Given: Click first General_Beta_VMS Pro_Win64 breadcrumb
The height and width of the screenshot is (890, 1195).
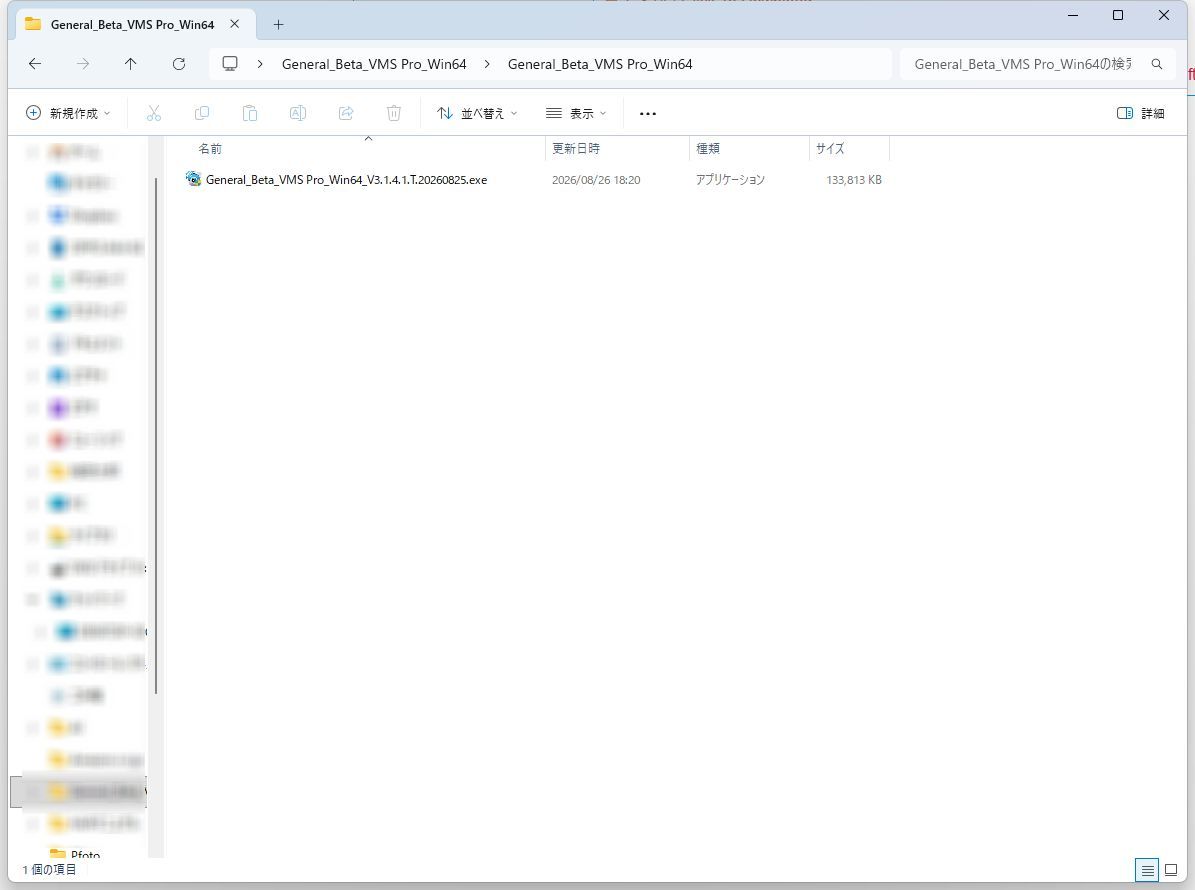Looking at the screenshot, I should pyautogui.click(x=374, y=64).
